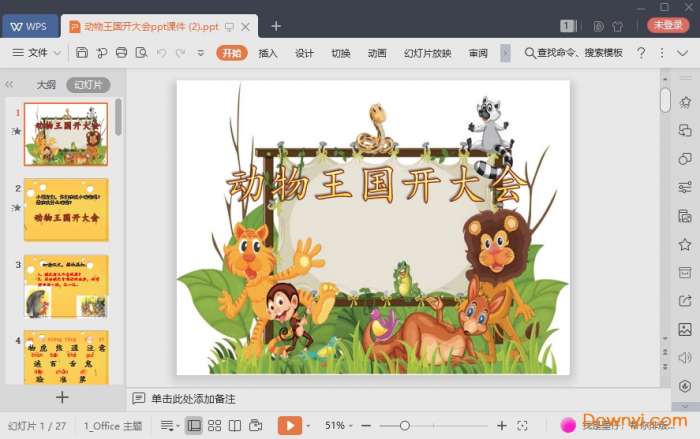
Task: Click the zoom out minus button
Action: 366,426
